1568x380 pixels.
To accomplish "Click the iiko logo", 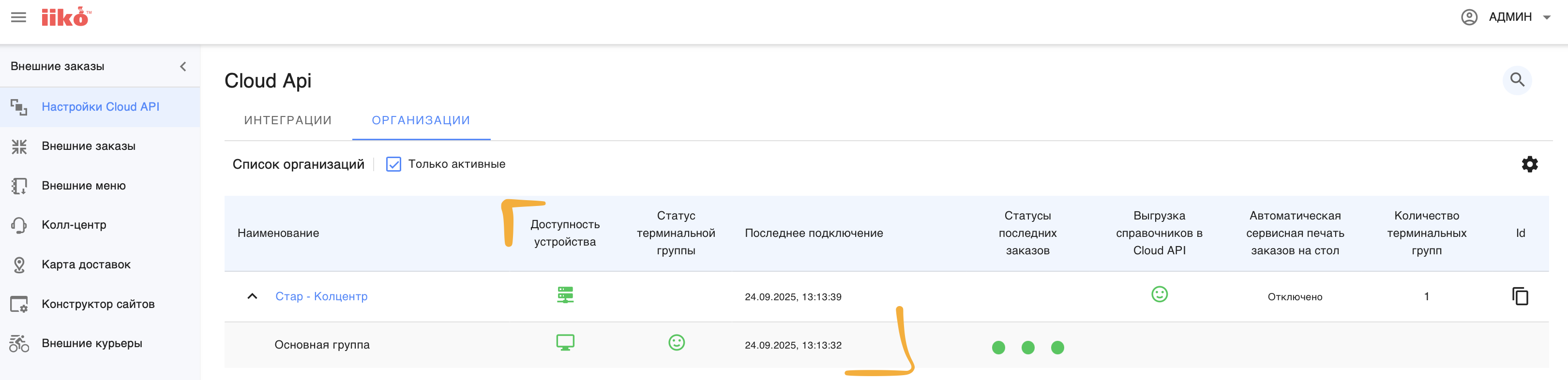I will coord(66,17).
